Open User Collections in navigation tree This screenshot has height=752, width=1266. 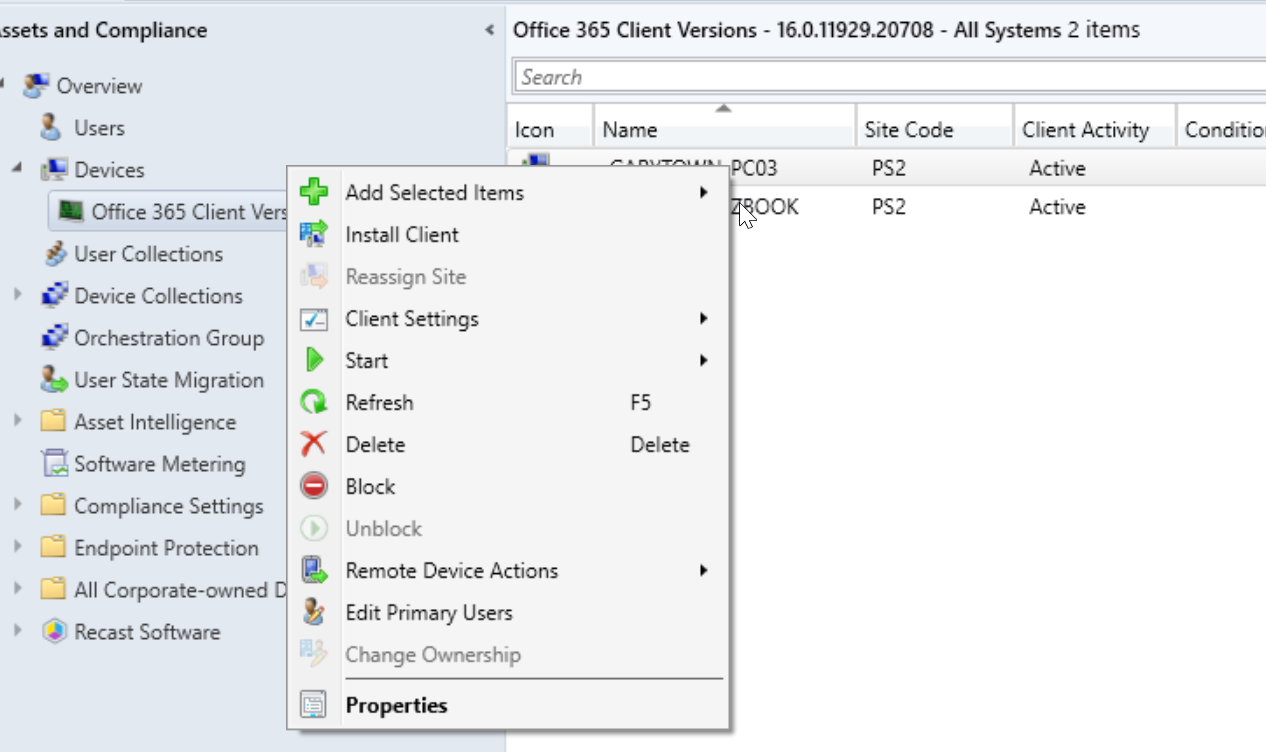point(148,254)
